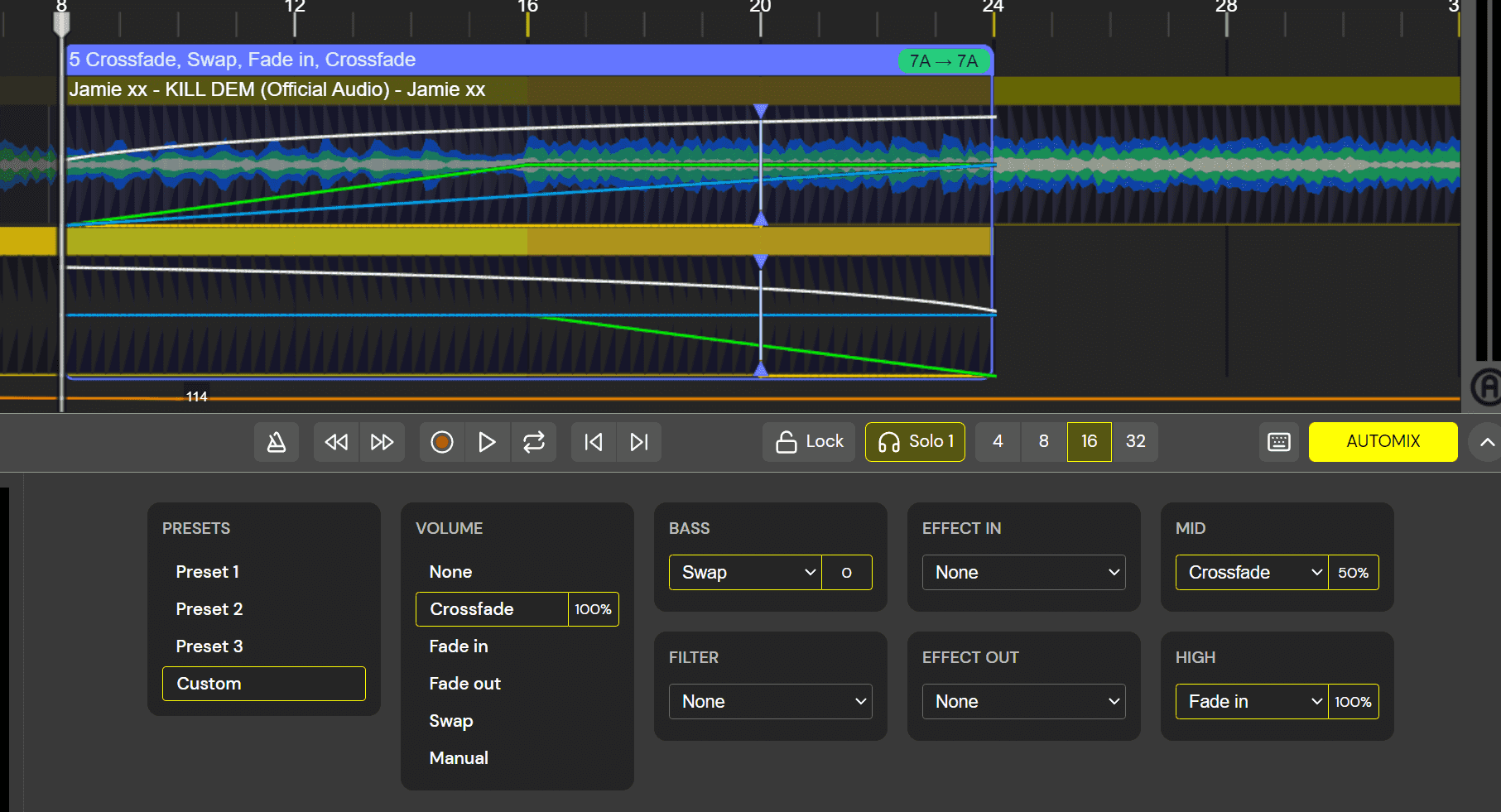Toggle Solo 1 headphone monitoring

(x=915, y=442)
